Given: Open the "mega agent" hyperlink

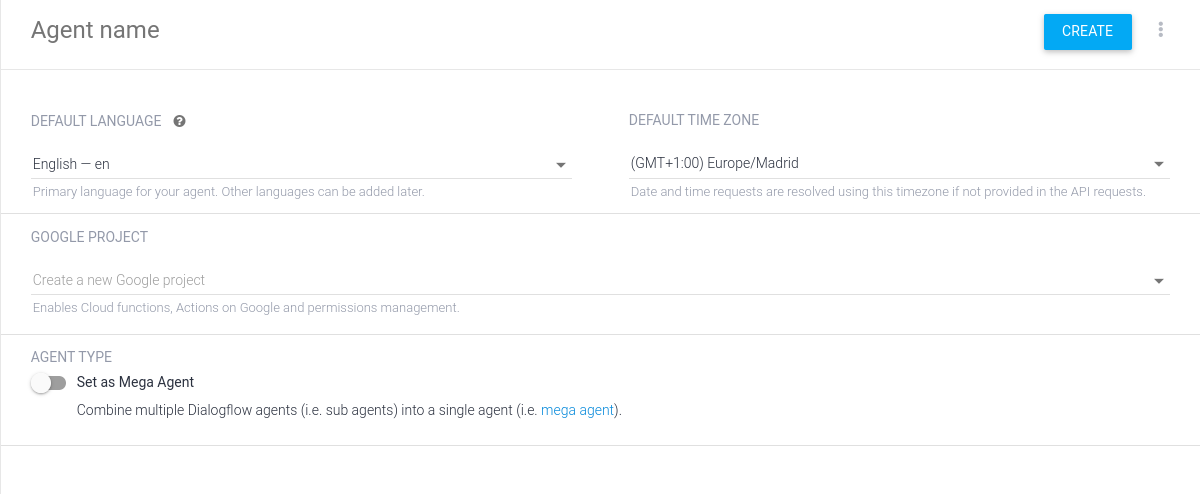Looking at the screenshot, I should (577, 410).
